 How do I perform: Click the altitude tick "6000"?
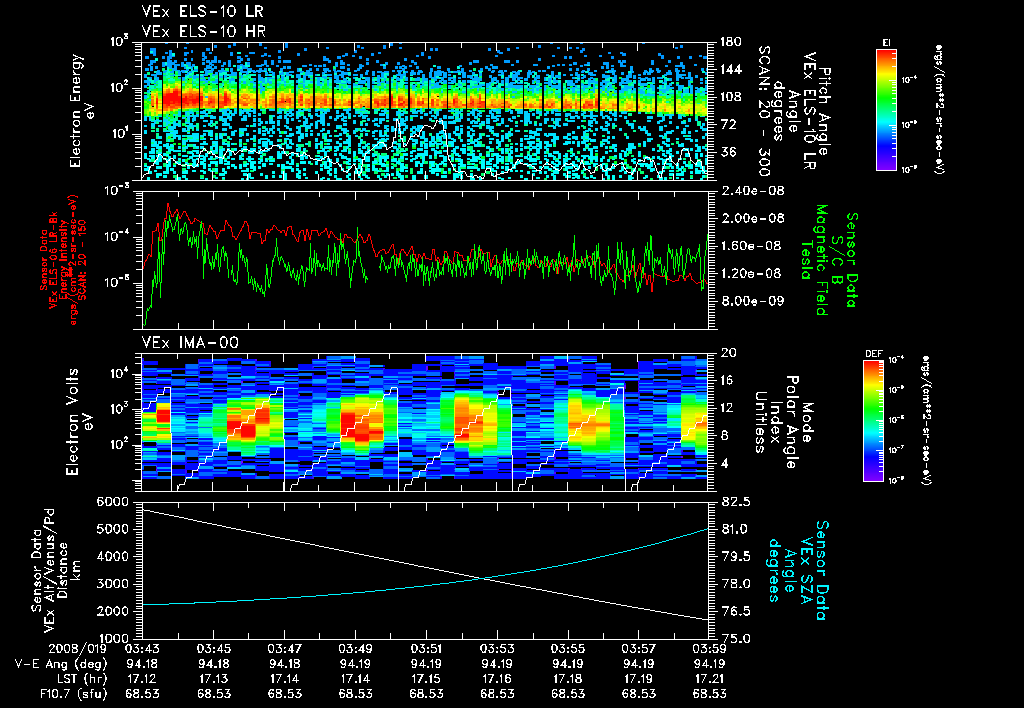(112, 502)
